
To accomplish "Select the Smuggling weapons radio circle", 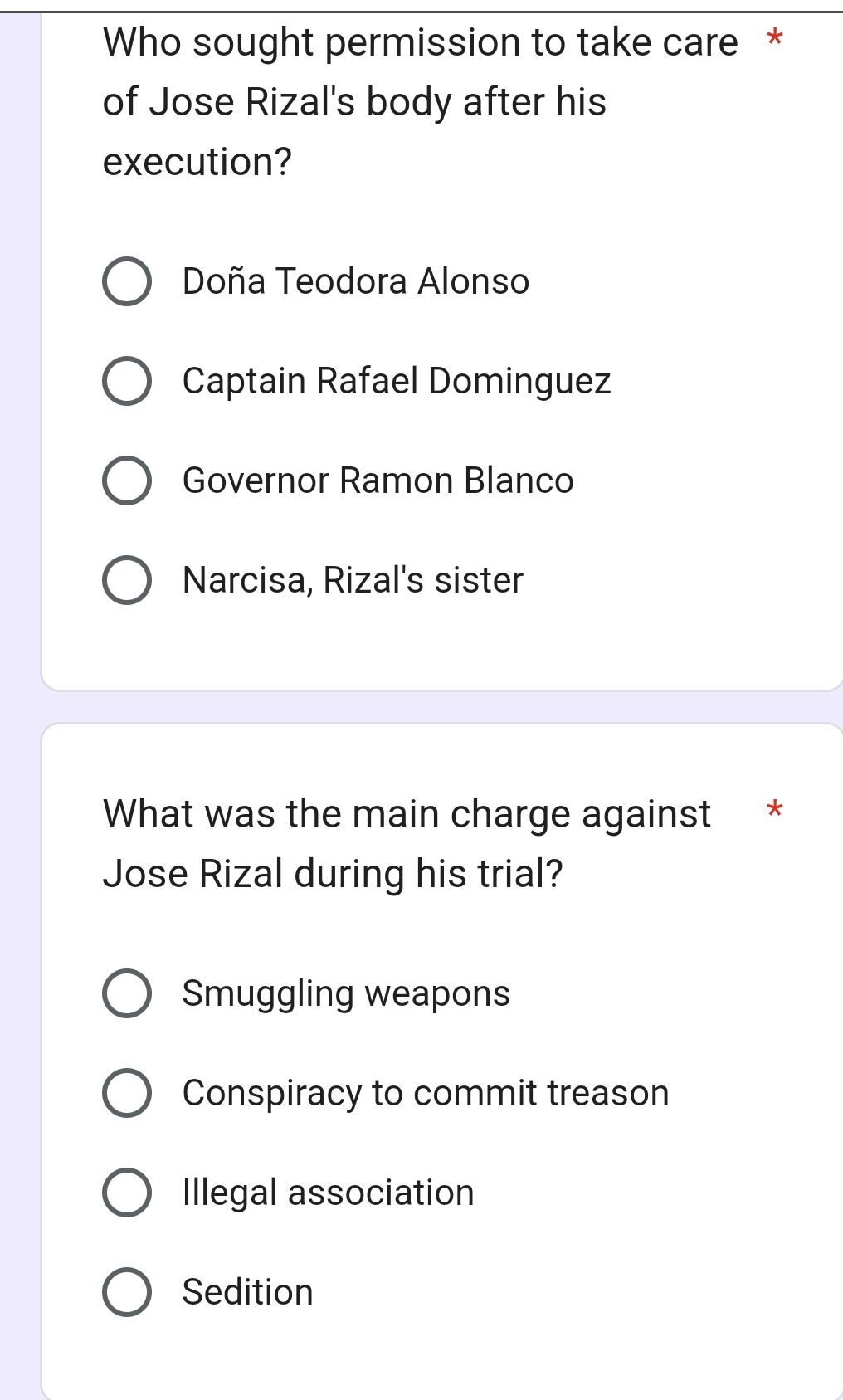I will [127, 994].
